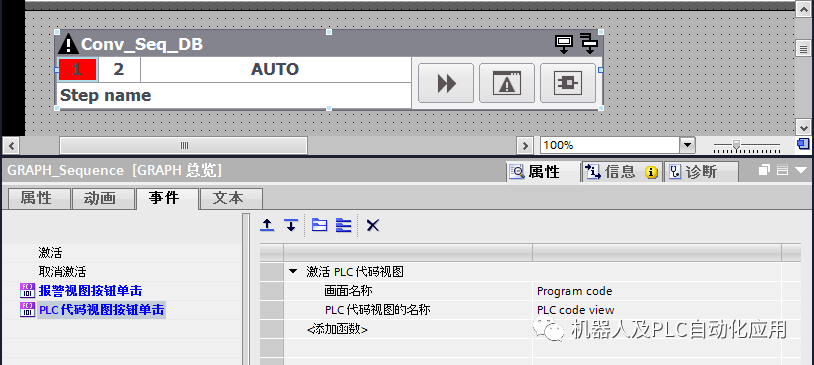Select the PLC代码视图按钮单击 event
Viewport: 814px width, 365px height.
click(102, 310)
